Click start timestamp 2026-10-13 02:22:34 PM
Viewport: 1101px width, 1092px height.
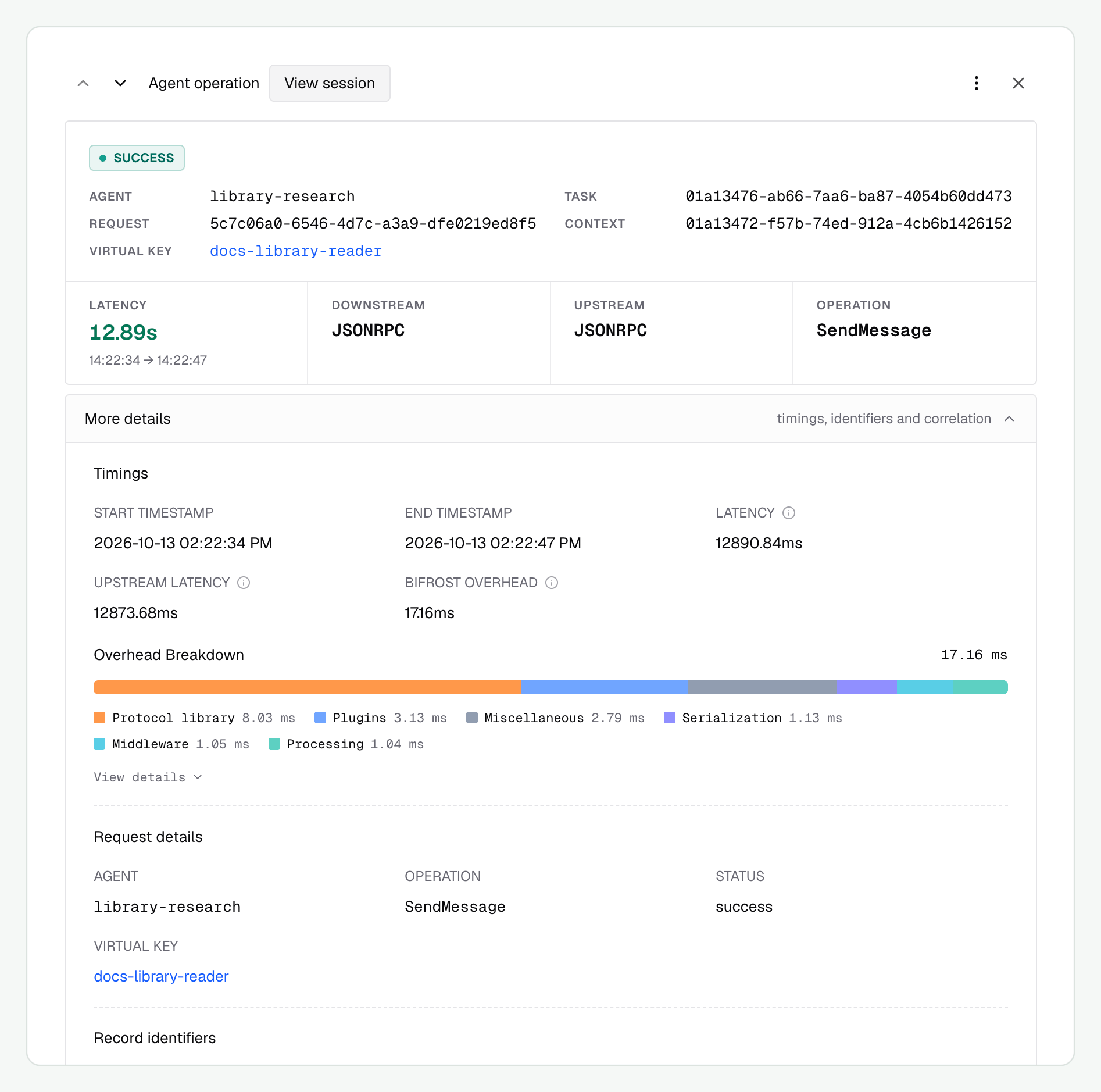183,543
